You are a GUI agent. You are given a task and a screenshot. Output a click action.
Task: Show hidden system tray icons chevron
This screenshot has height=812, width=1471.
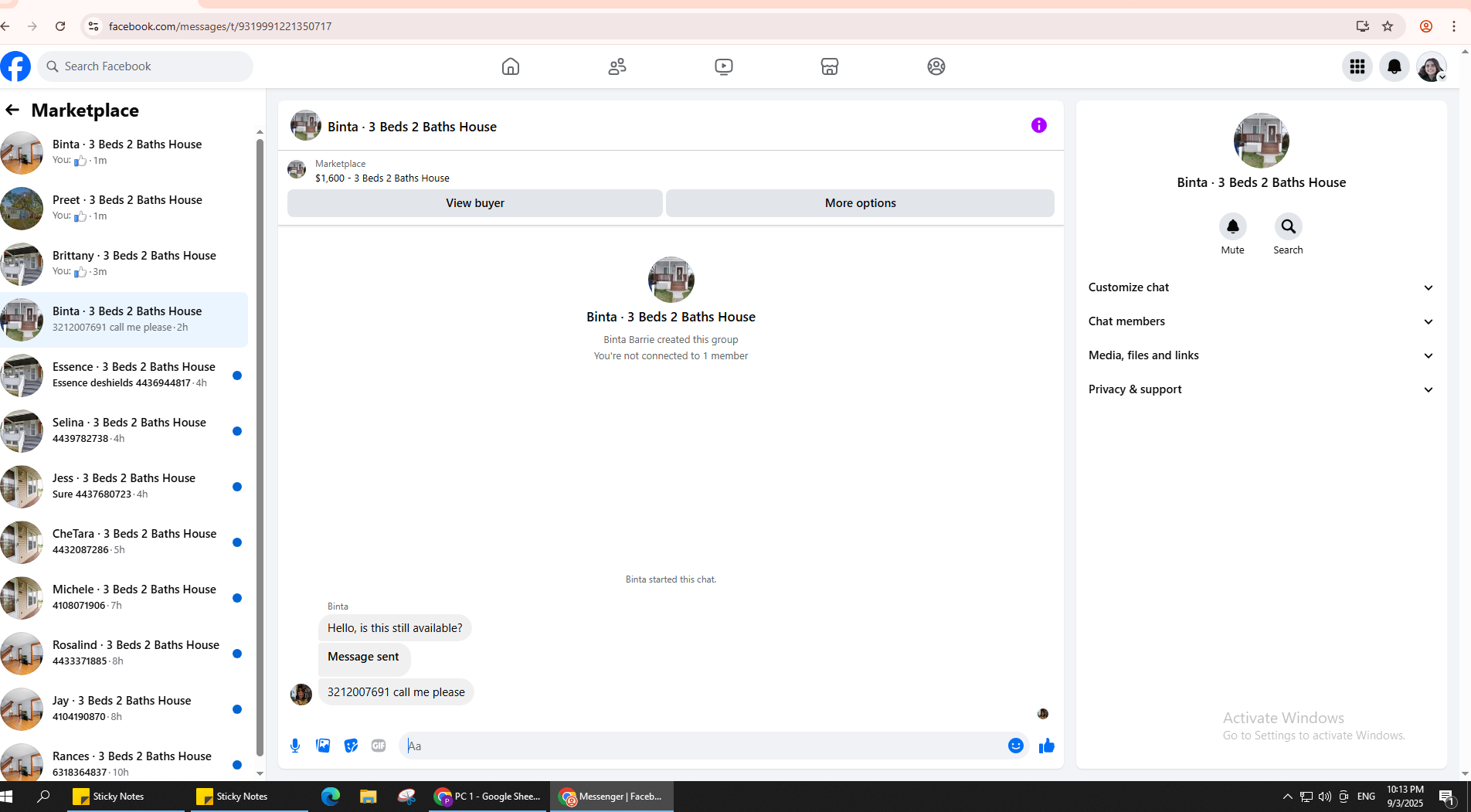pos(1287,797)
